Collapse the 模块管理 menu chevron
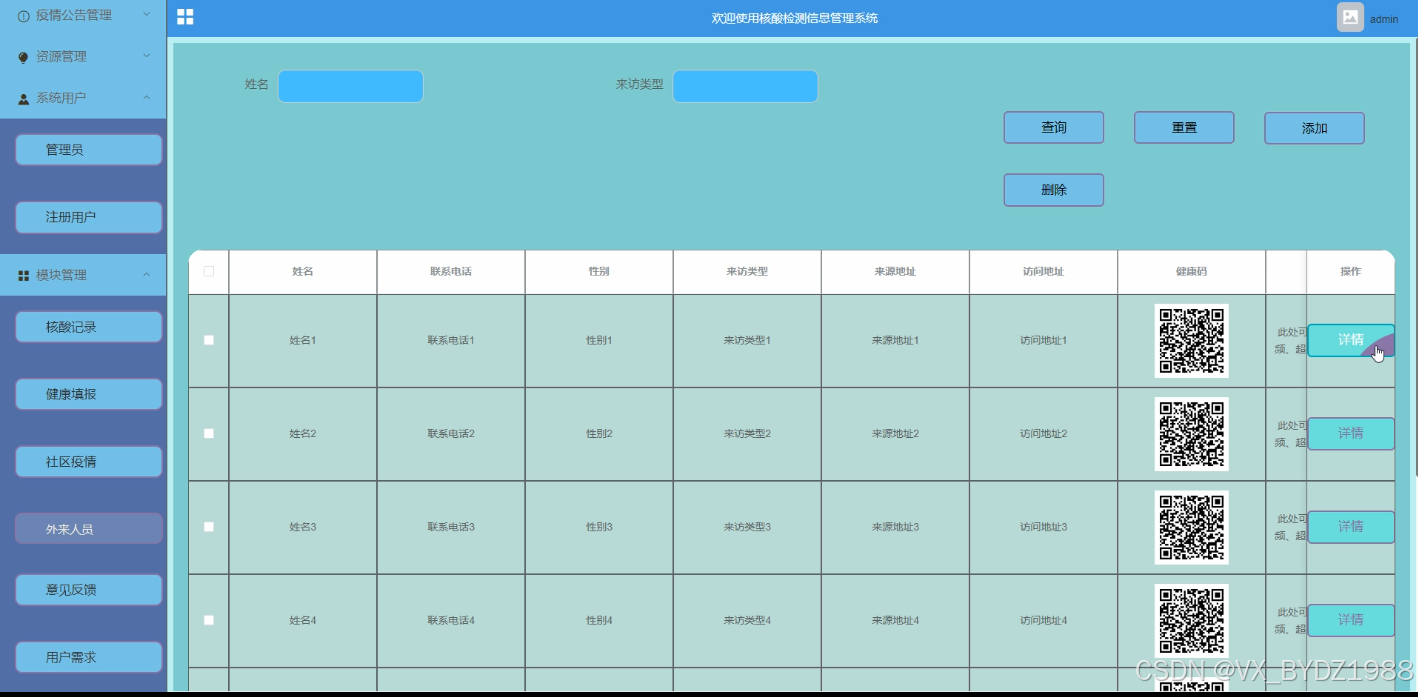The image size is (1418, 697). point(147,275)
